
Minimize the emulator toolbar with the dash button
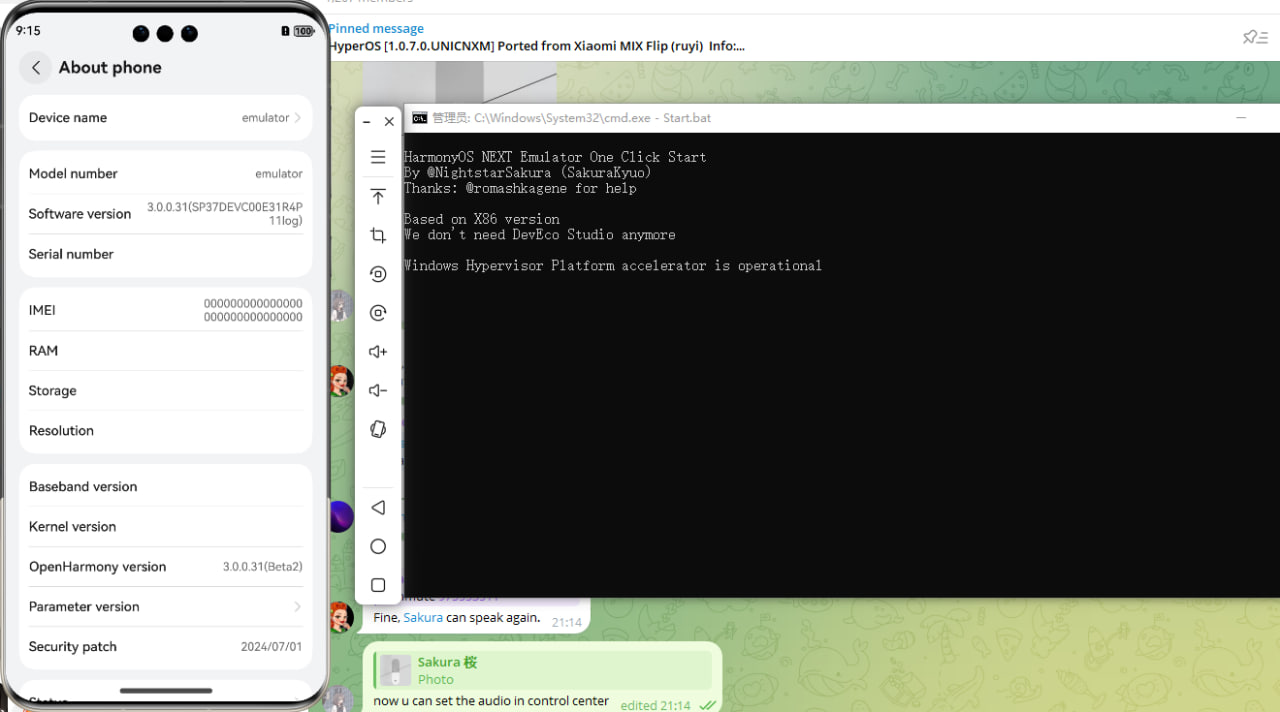click(x=367, y=121)
